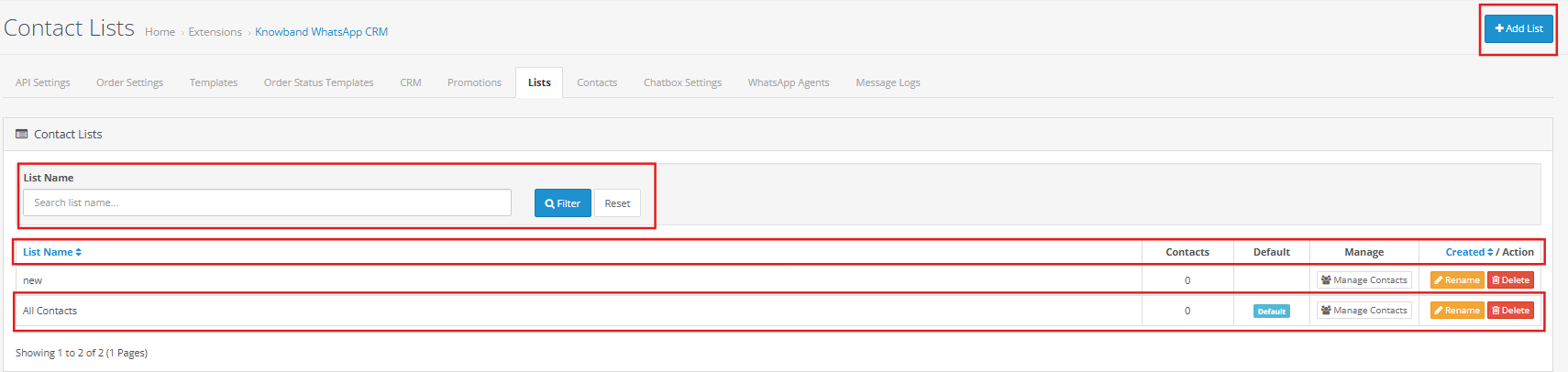This screenshot has height=372, width=1568.
Task: Click the 'List Name' filter label
Action: click(x=49, y=178)
